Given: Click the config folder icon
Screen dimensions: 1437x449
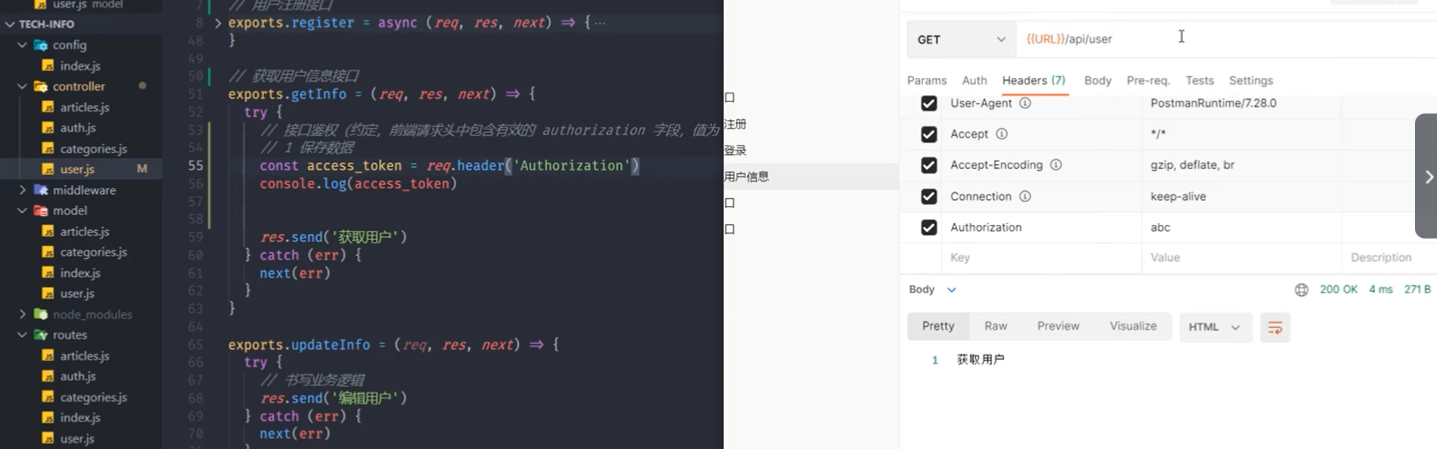Looking at the screenshot, I should (41, 45).
